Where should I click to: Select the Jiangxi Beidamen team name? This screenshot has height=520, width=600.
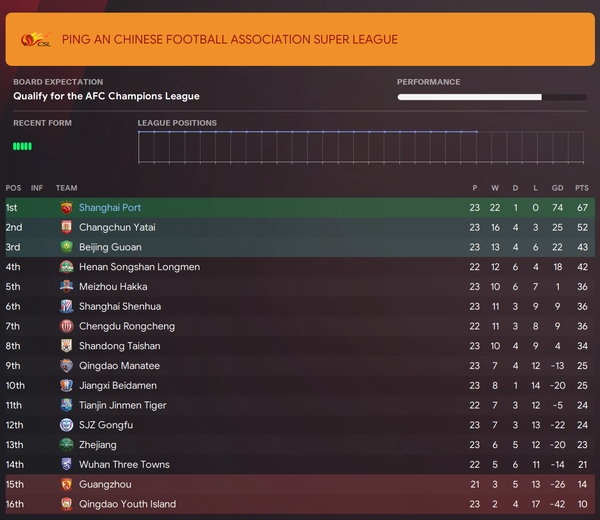tap(118, 386)
